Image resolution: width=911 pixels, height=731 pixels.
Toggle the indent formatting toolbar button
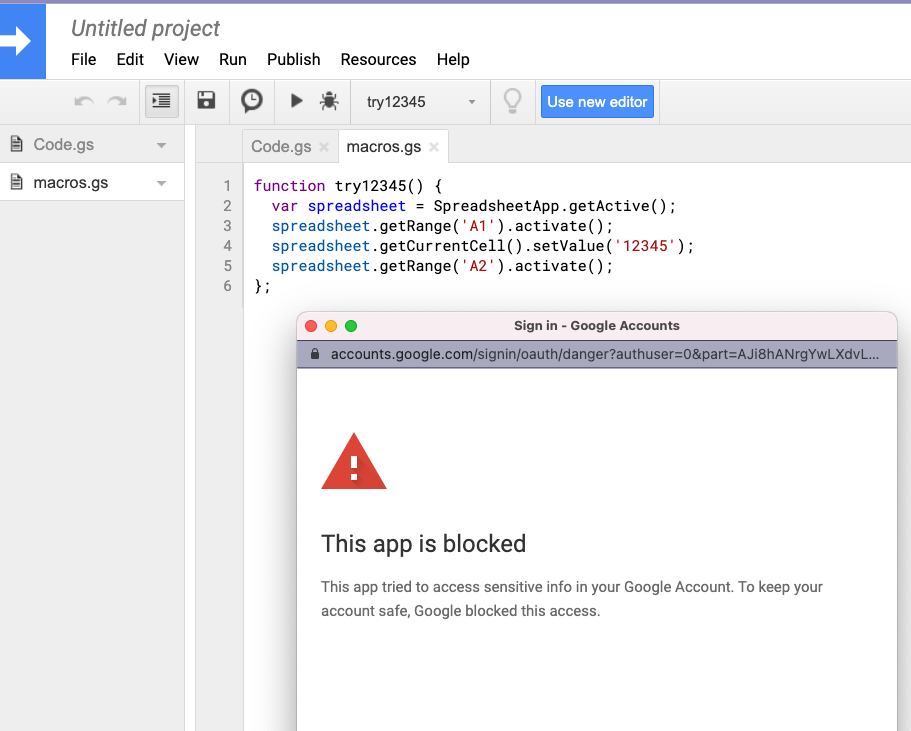[x=161, y=101]
